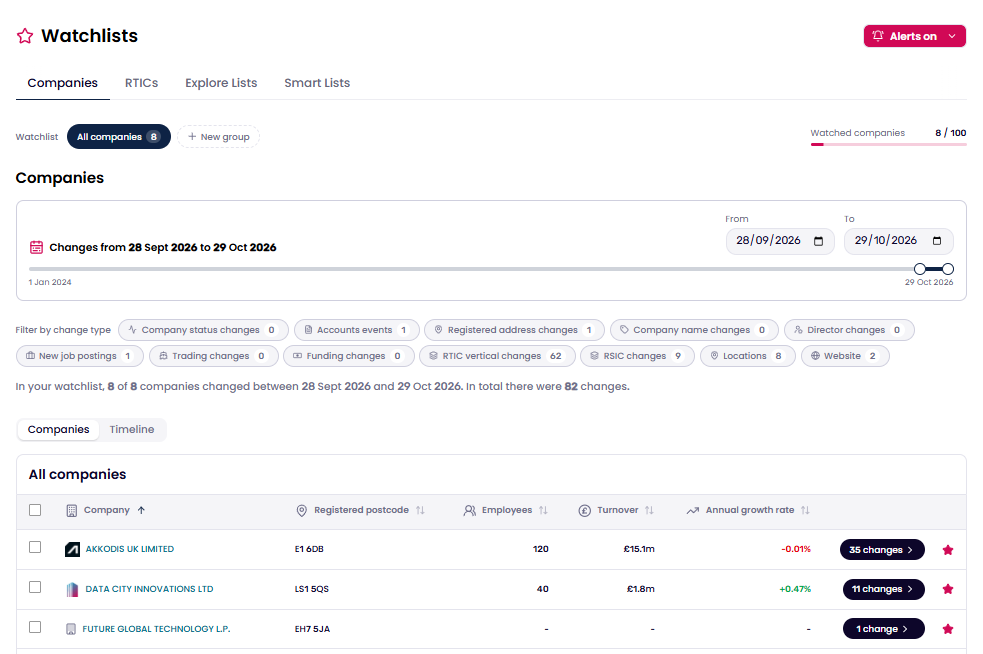Open DATA CITY INNOVATIONS LTD company link

(149, 589)
